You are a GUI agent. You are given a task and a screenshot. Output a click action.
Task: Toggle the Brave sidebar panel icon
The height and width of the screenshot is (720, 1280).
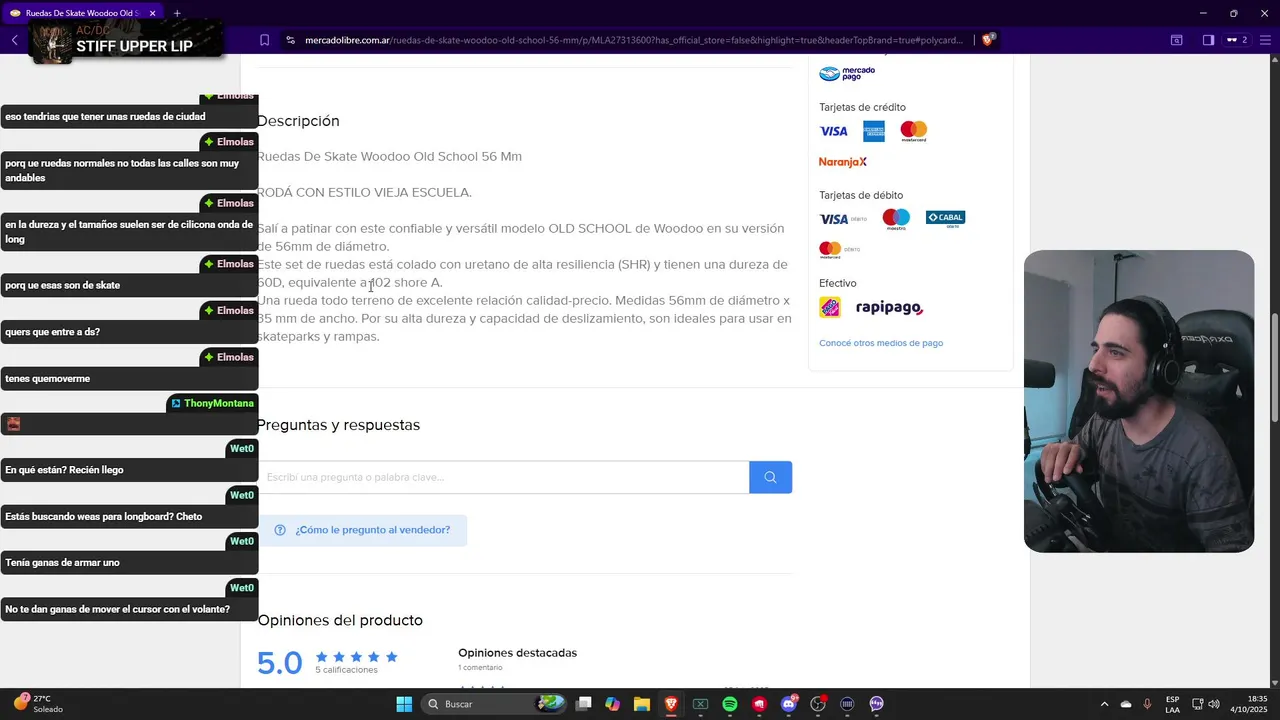coord(1208,40)
